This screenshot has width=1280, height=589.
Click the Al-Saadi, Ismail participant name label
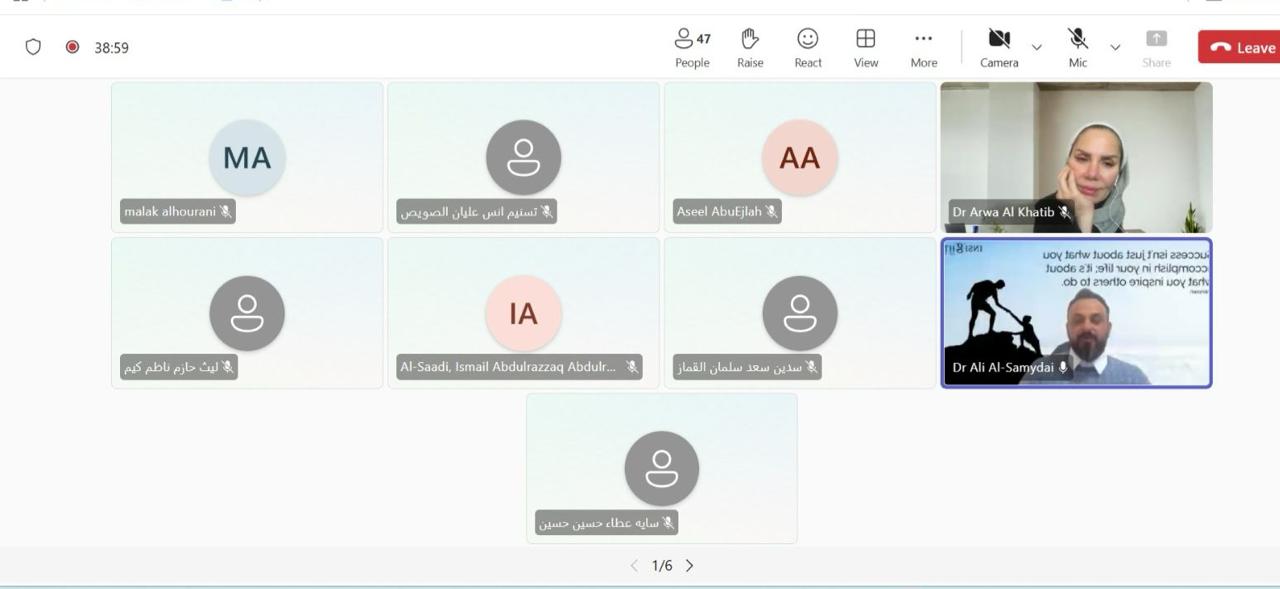[x=508, y=367]
